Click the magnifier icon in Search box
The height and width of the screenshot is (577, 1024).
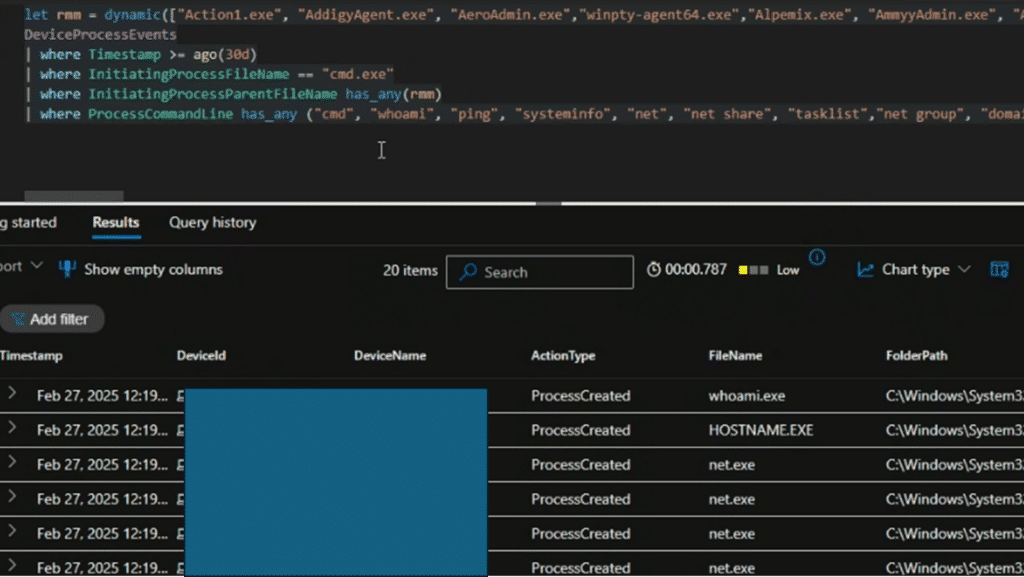tap(468, 272)
